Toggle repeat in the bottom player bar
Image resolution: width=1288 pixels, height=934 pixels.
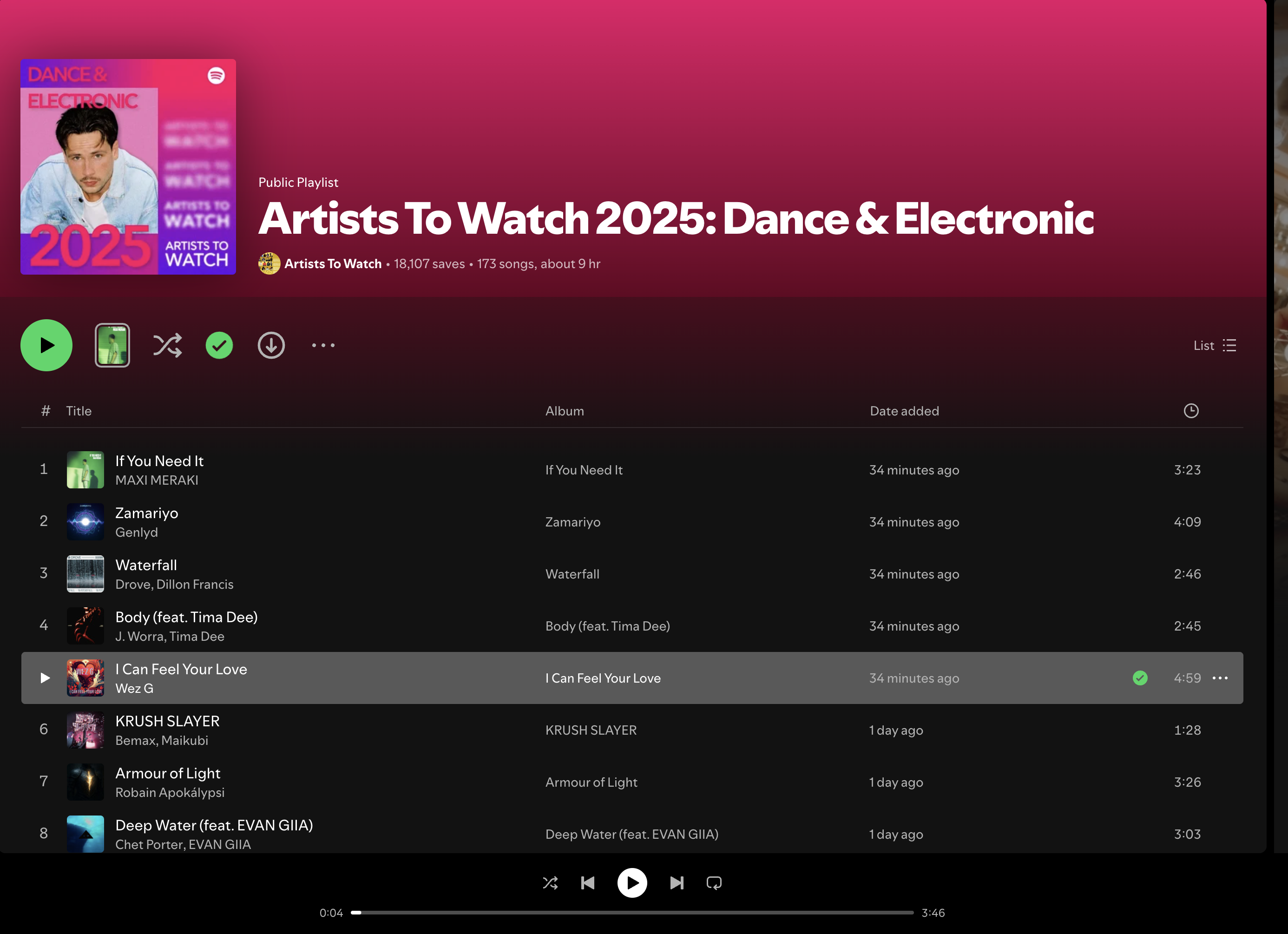(714, 883)
